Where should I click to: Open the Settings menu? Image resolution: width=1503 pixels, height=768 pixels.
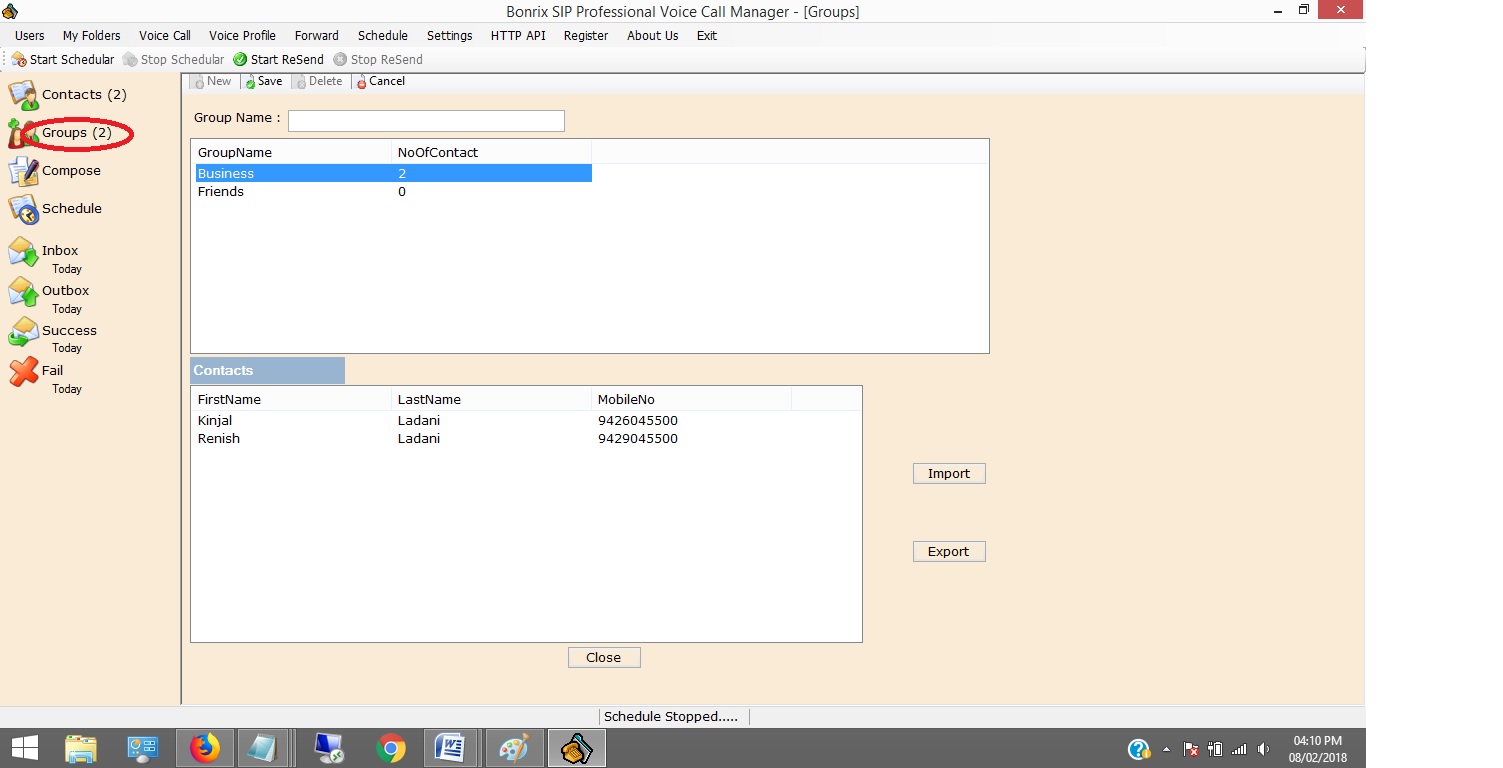pos(449,36)
